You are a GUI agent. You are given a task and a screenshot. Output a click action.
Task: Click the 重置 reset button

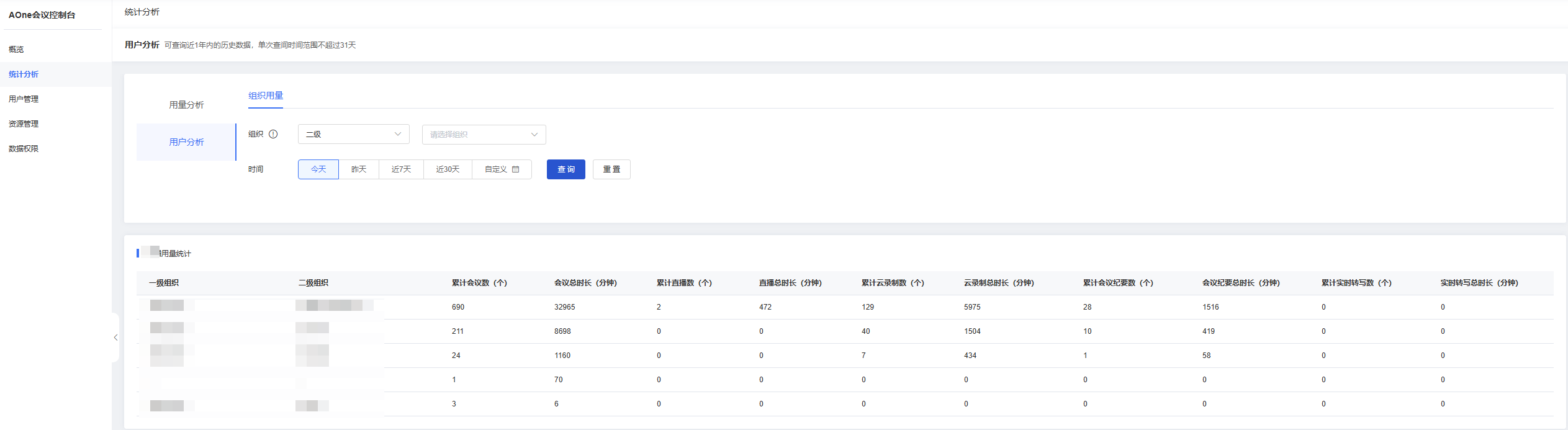tap(611, 169)
